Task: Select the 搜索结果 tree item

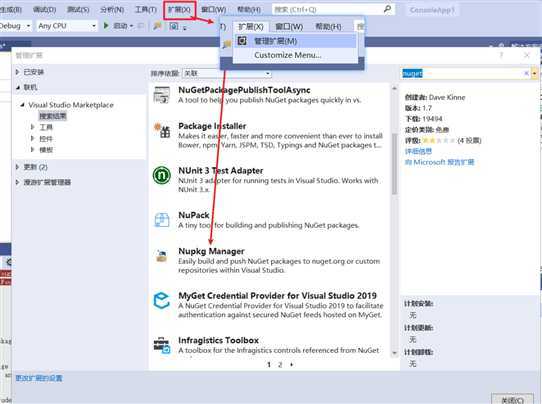Action: pos(53,116)
